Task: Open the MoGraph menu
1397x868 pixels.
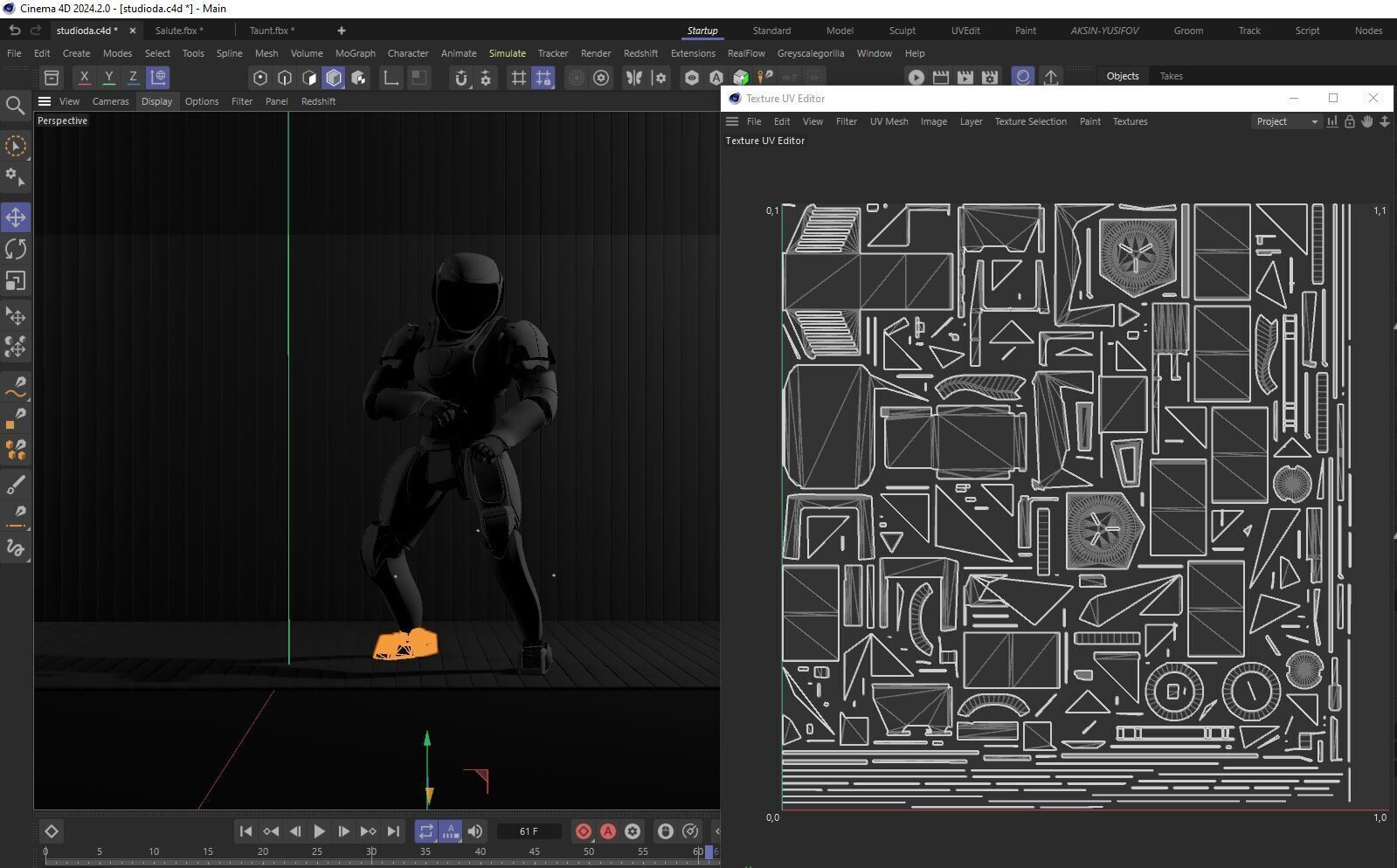Action: coord(356,53)
